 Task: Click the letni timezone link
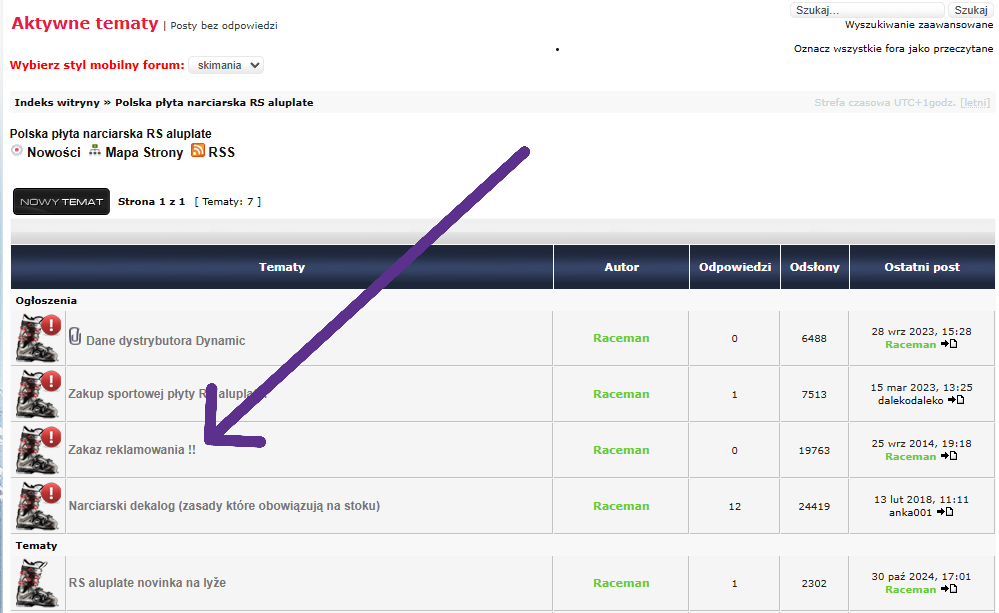[x=974, y=103]
